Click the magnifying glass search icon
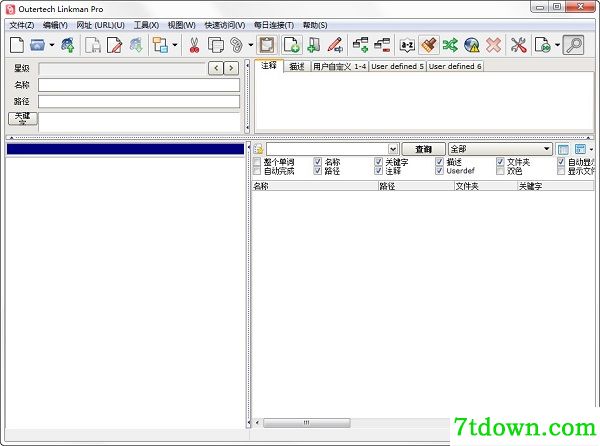The image size is (600, 446). tap(574, 45)
